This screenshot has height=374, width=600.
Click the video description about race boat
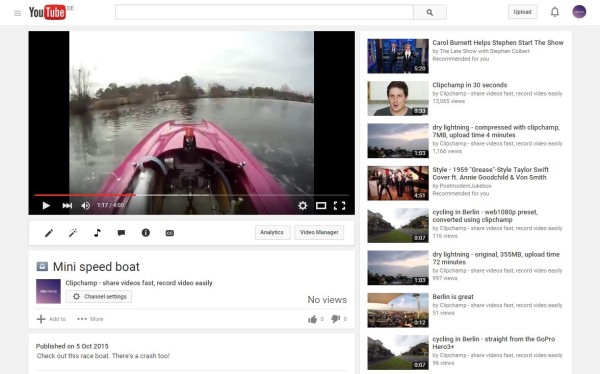[x=103, y=356]
